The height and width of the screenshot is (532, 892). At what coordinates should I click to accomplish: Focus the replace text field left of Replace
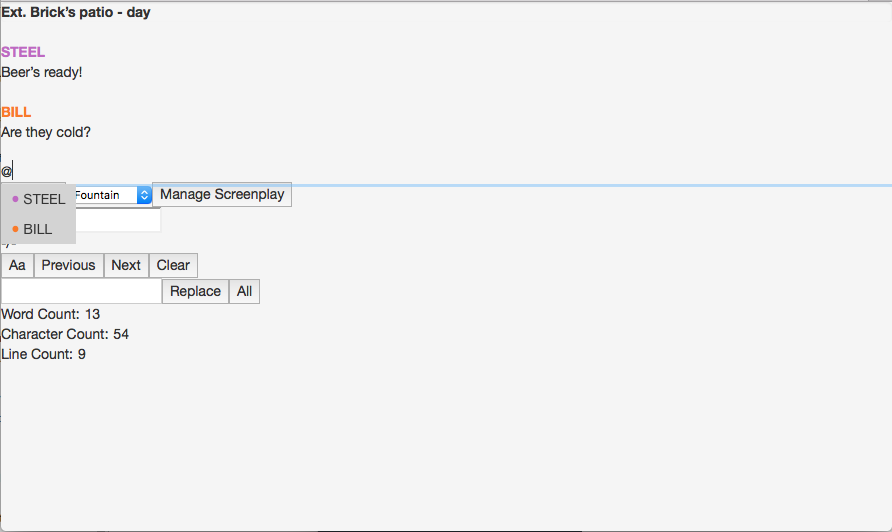click(x=81, y=291)
